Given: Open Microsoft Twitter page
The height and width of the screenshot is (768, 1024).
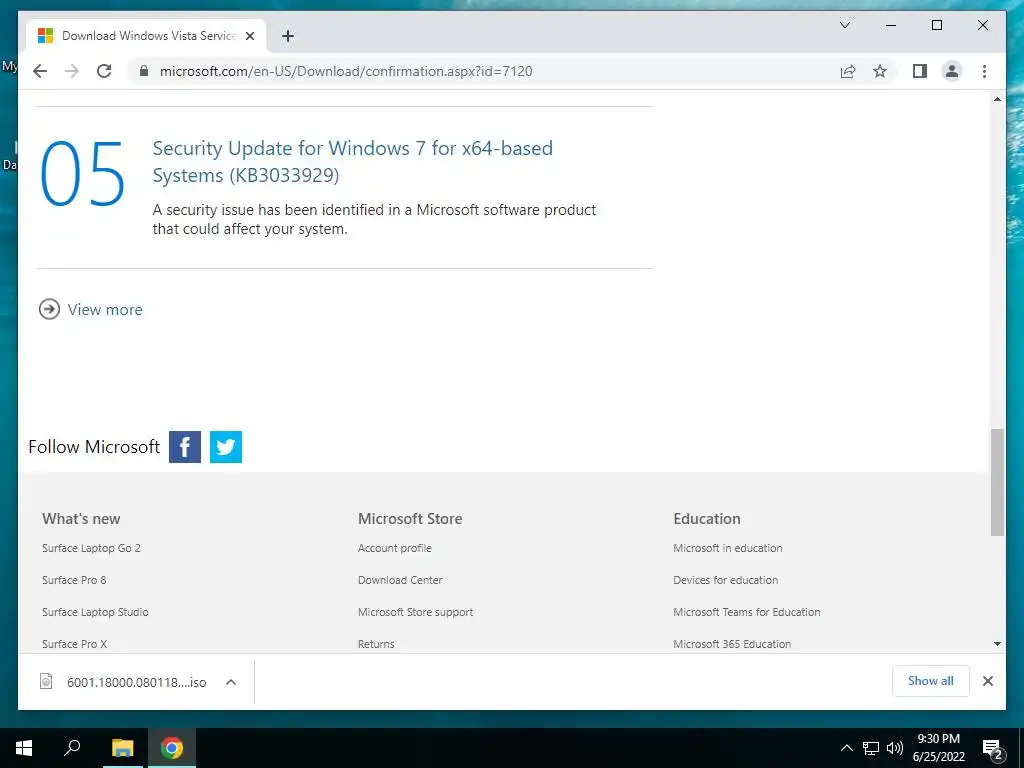Looking at the screenshot, I should pyautogui.click(x=226, y=447).
